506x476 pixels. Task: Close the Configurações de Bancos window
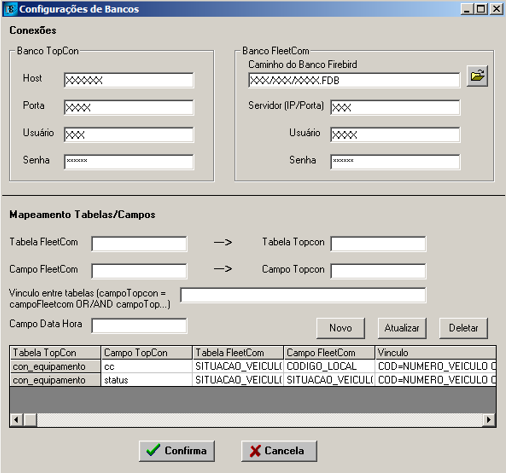tap(496, 9)
